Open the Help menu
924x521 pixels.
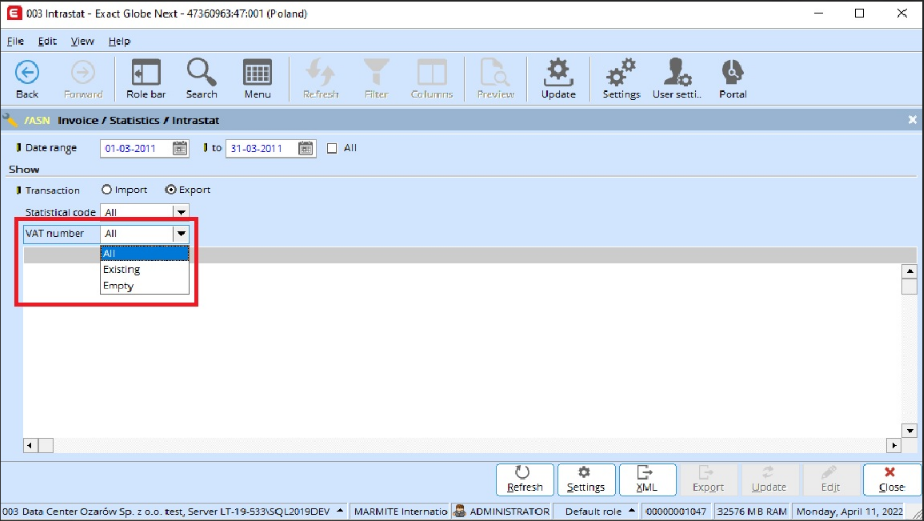tap(119, 41)
